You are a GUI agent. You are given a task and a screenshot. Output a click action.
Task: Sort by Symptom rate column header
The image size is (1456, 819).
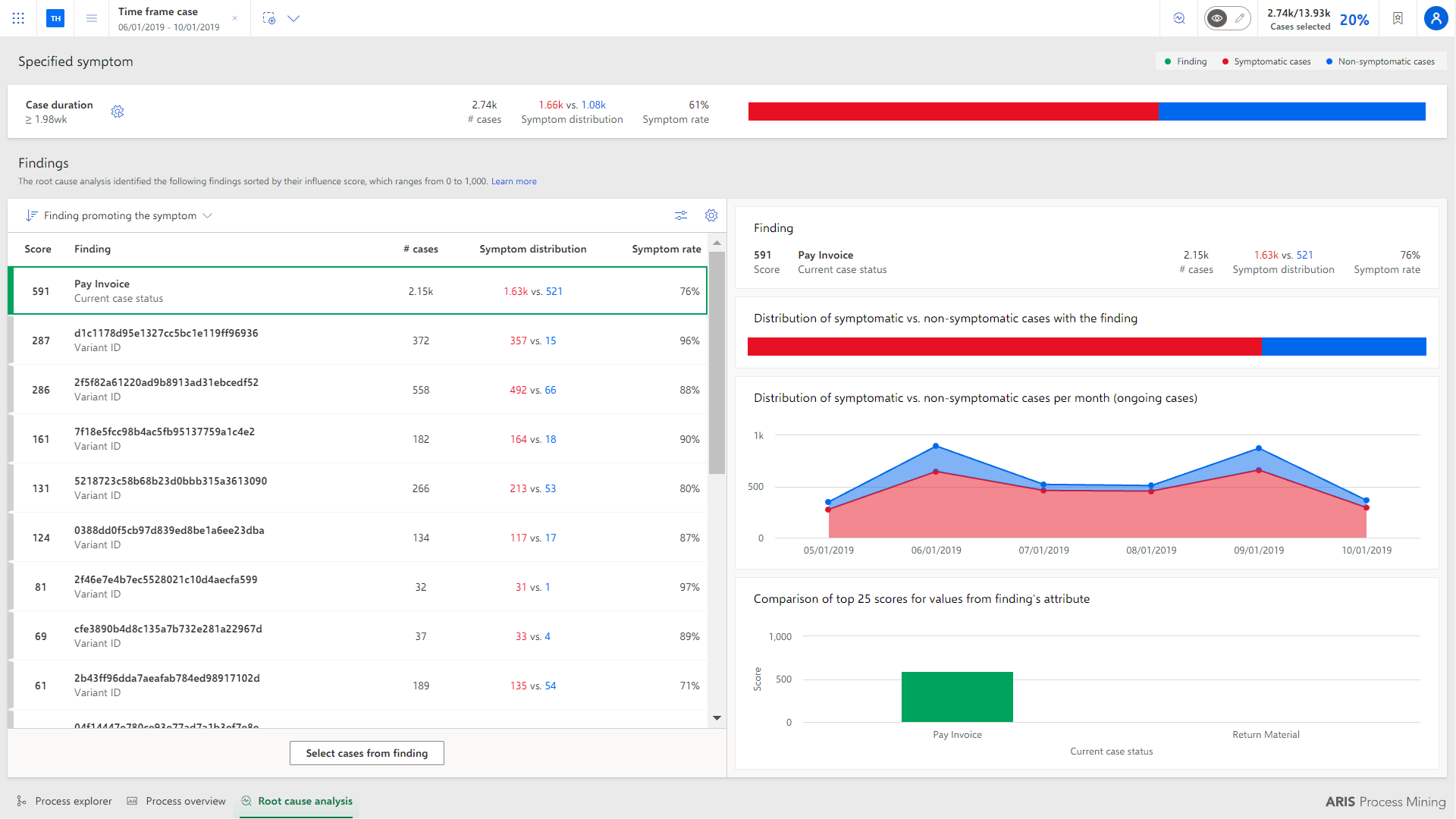click(x=667, y=249)
